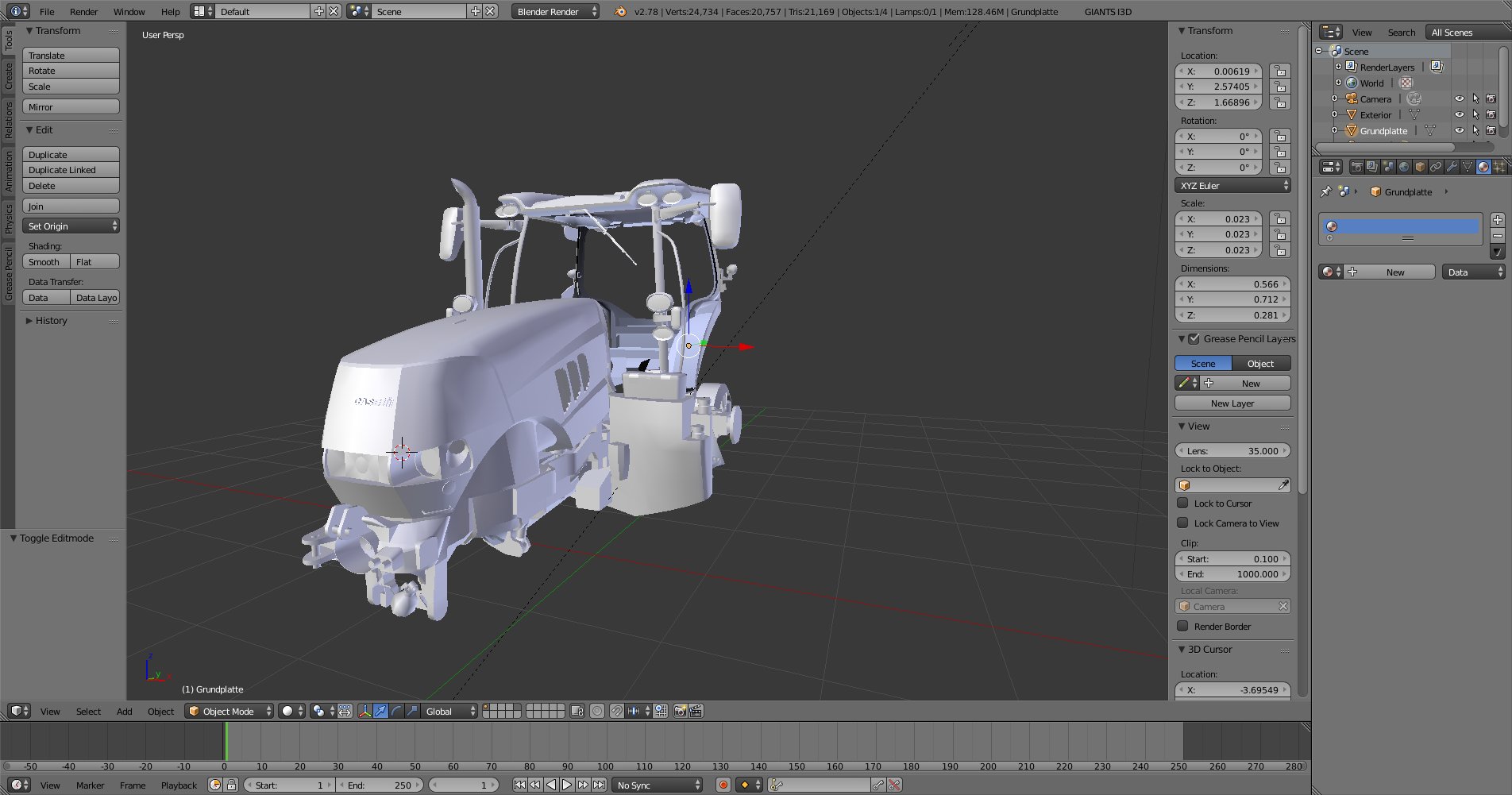Click the New Layer grease pencil button

click(1232, 403)
